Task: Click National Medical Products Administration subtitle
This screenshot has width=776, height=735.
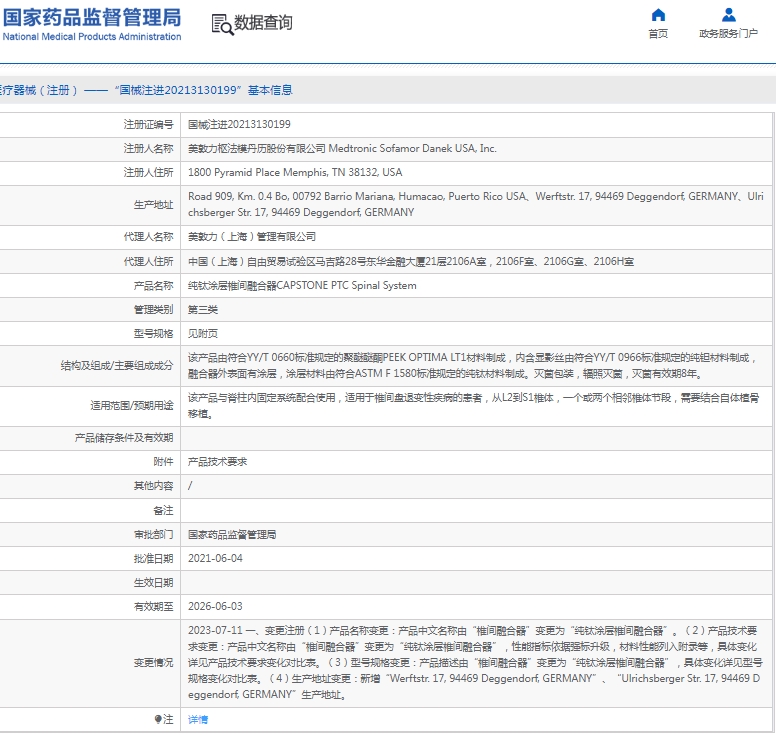Action: 92,37
